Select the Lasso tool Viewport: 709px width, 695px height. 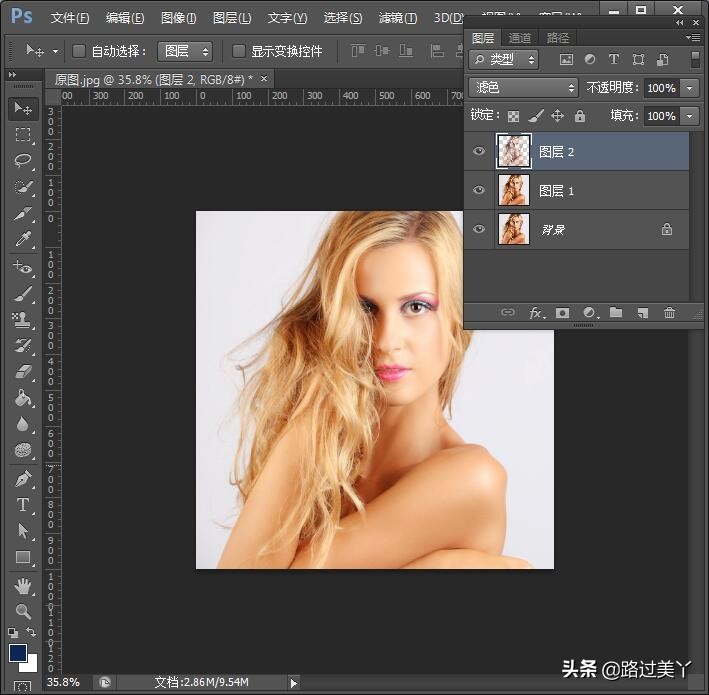(x=23, y=161)
